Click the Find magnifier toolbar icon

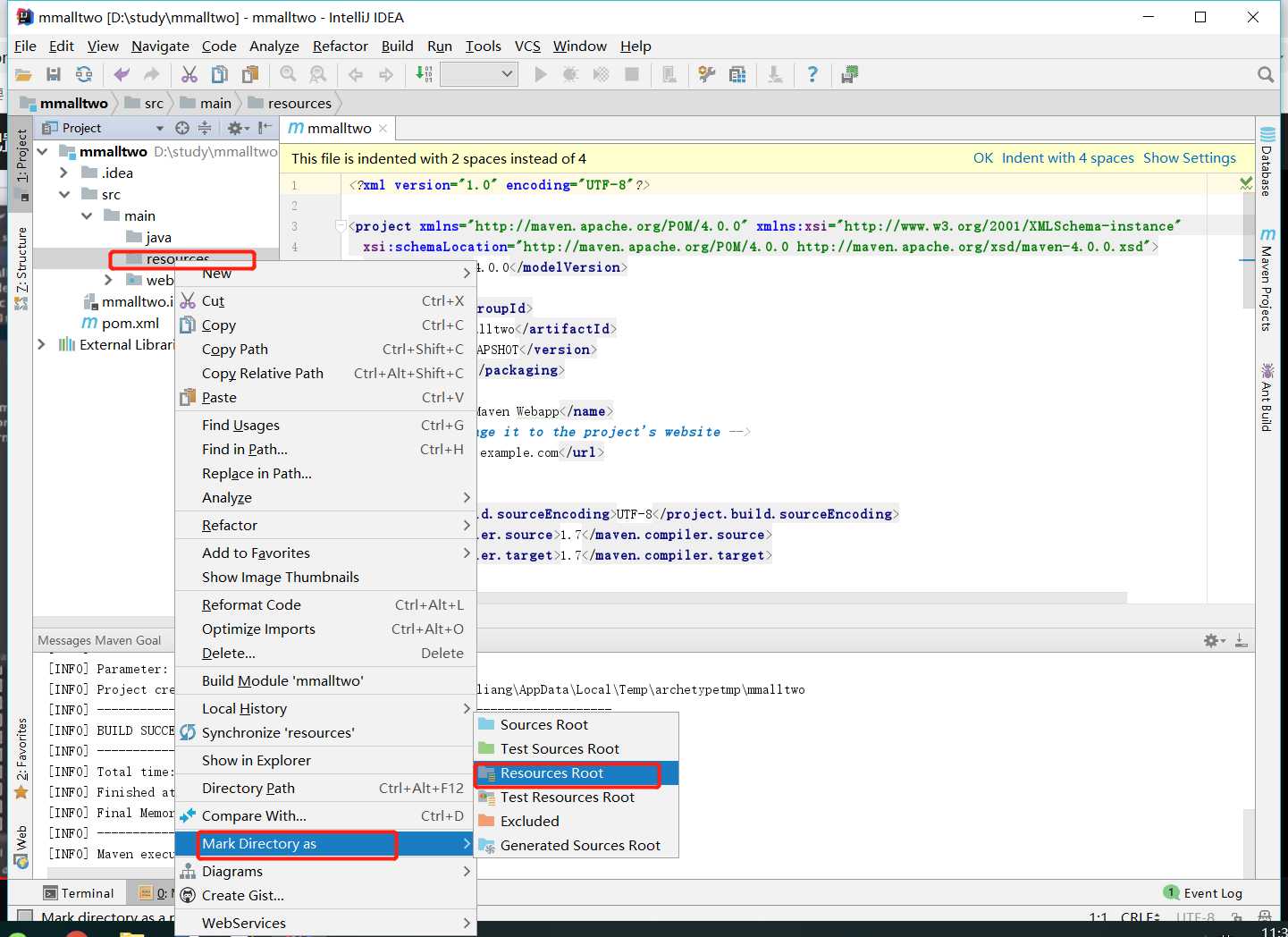pyautogui.click(x=288, y=75)
